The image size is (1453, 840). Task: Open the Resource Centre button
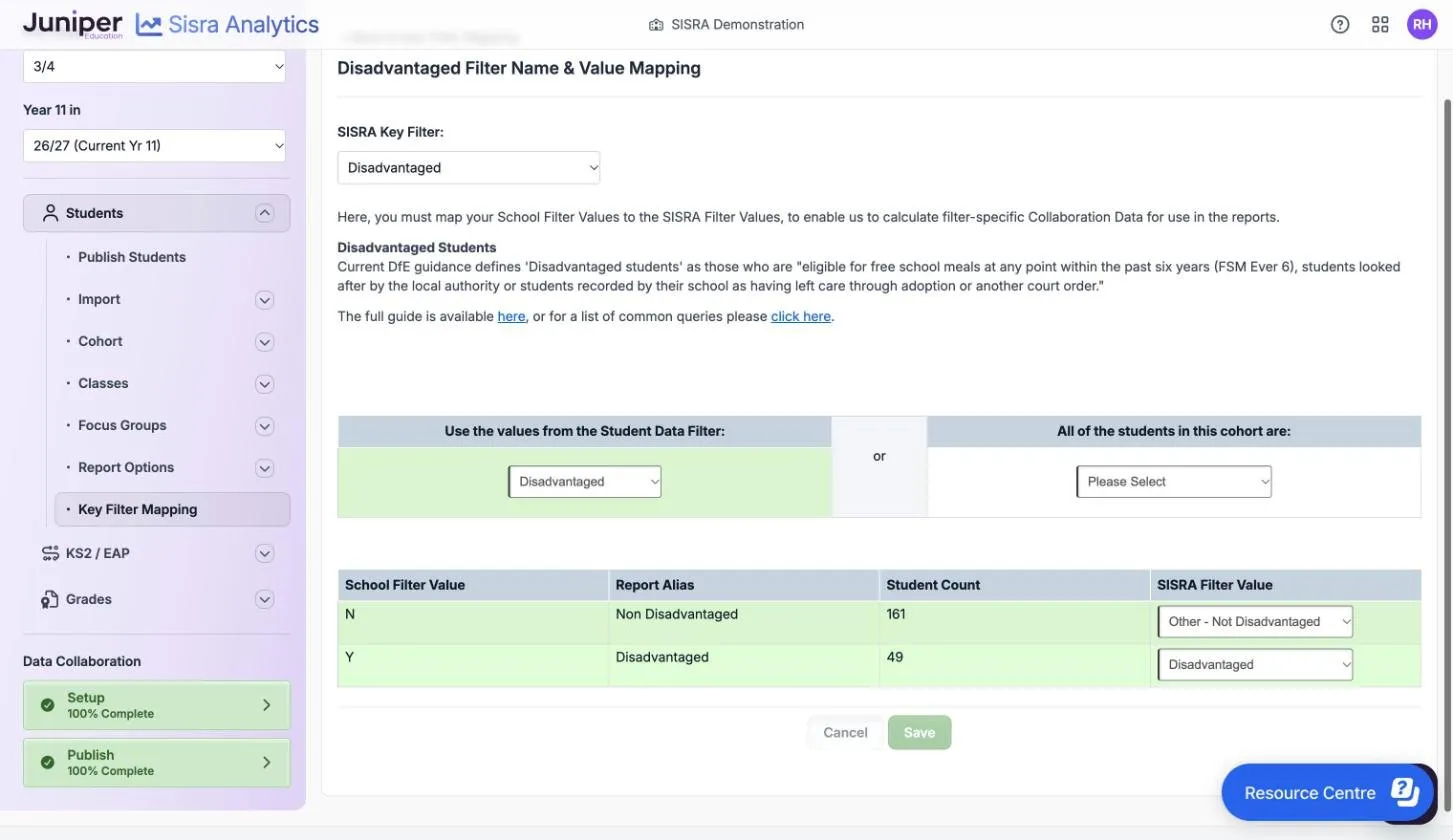[x=1329, y=793]
